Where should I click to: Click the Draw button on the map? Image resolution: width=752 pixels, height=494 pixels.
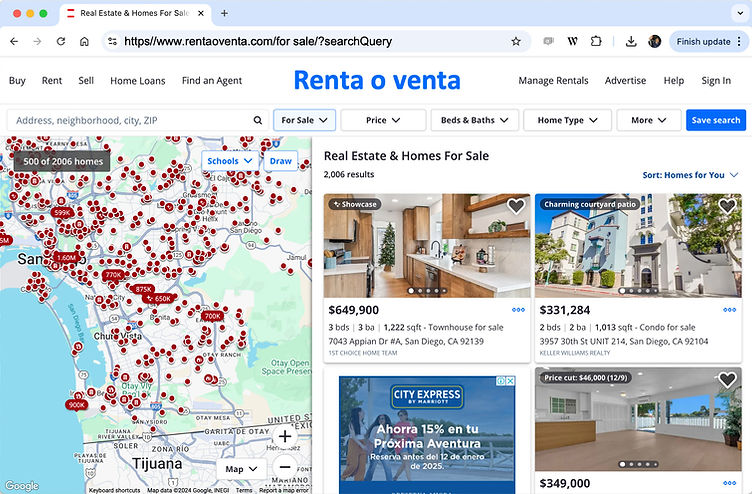tap(281, 161)
